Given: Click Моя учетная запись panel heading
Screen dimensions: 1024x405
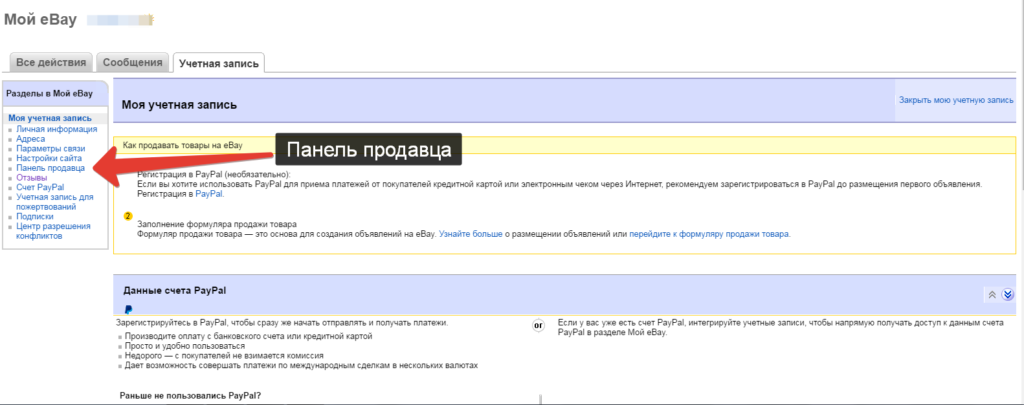Looking at the screenshot, I should click(x=180, y=105).
